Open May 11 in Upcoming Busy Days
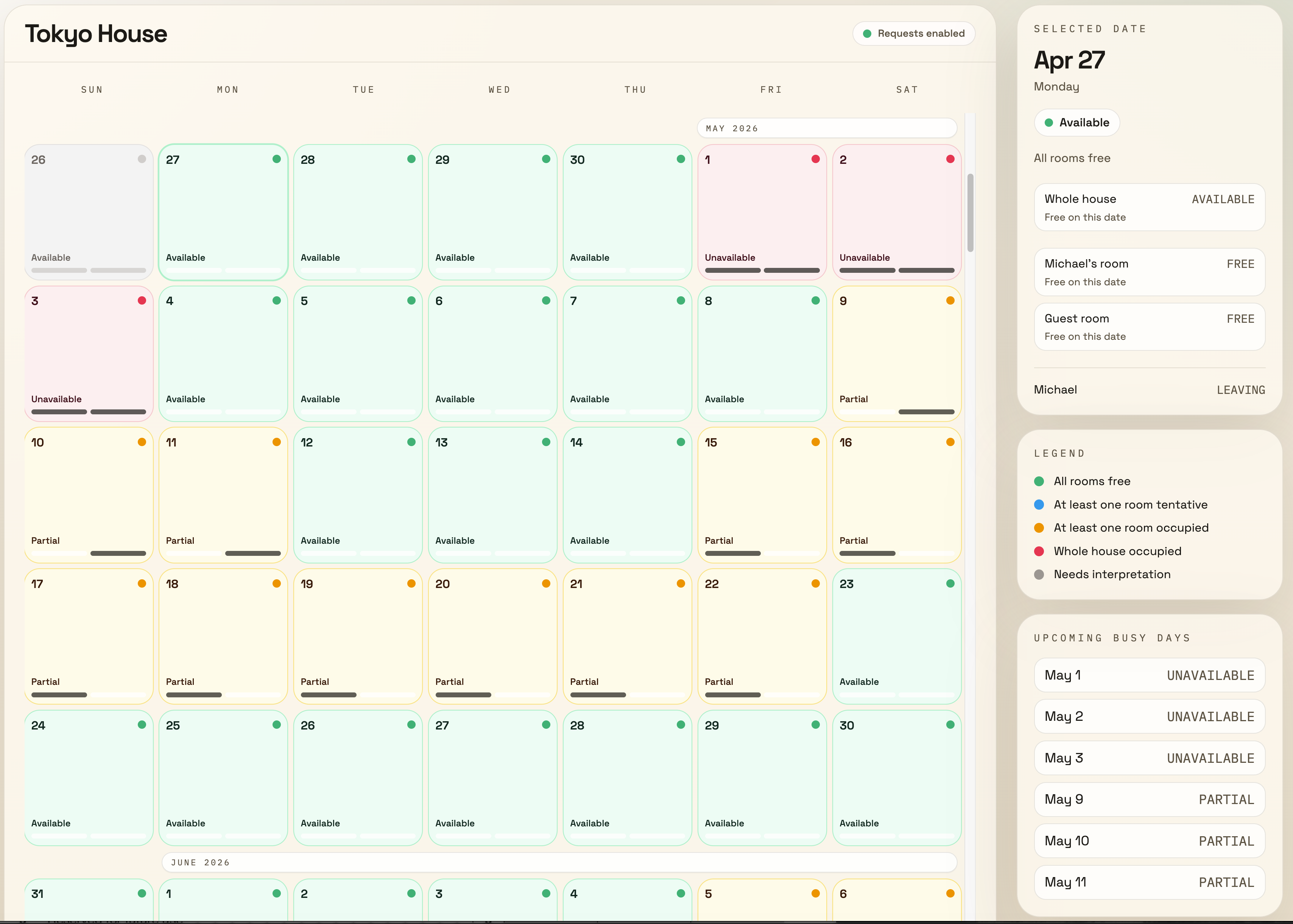 click(x=1150, y=882)
